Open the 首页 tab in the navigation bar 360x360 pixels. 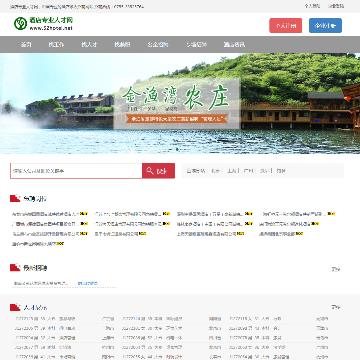(x=26, y=45)
